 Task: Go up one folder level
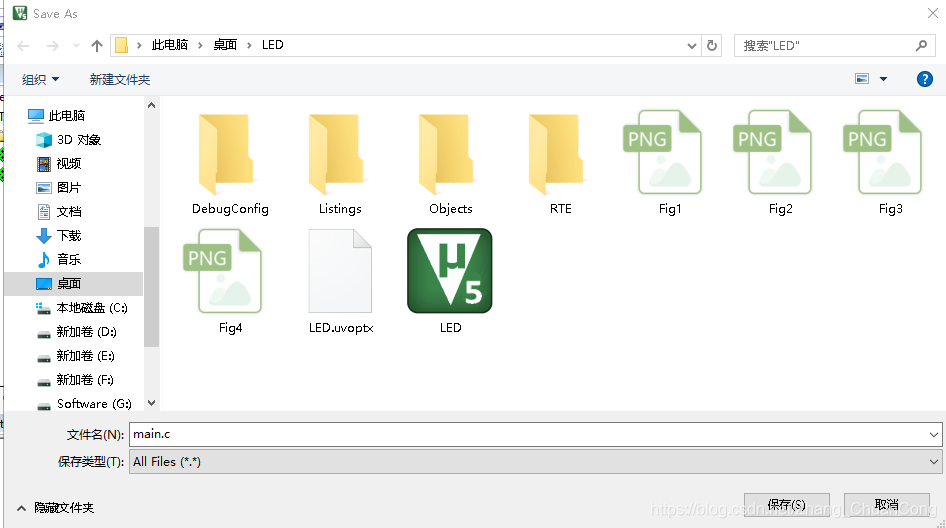pos(97,46)
